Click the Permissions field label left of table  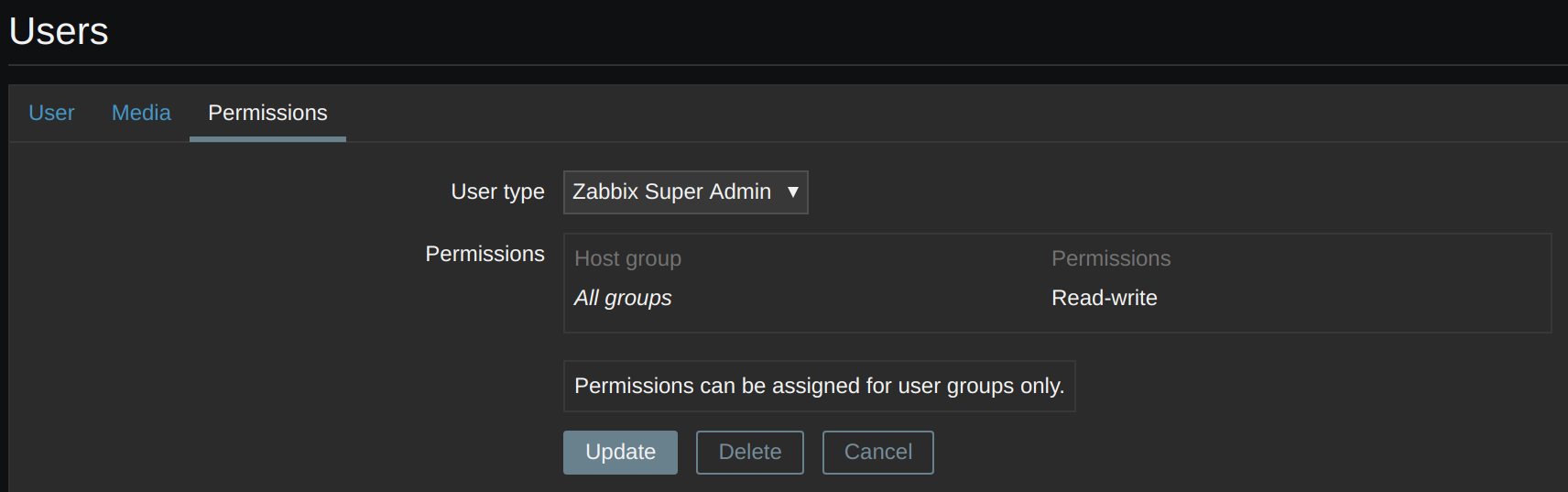485,254
